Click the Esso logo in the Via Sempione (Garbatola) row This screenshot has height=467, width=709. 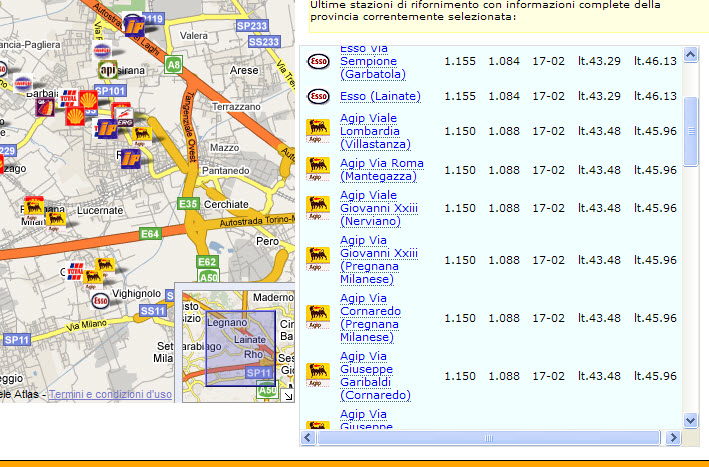click(318, 61)
